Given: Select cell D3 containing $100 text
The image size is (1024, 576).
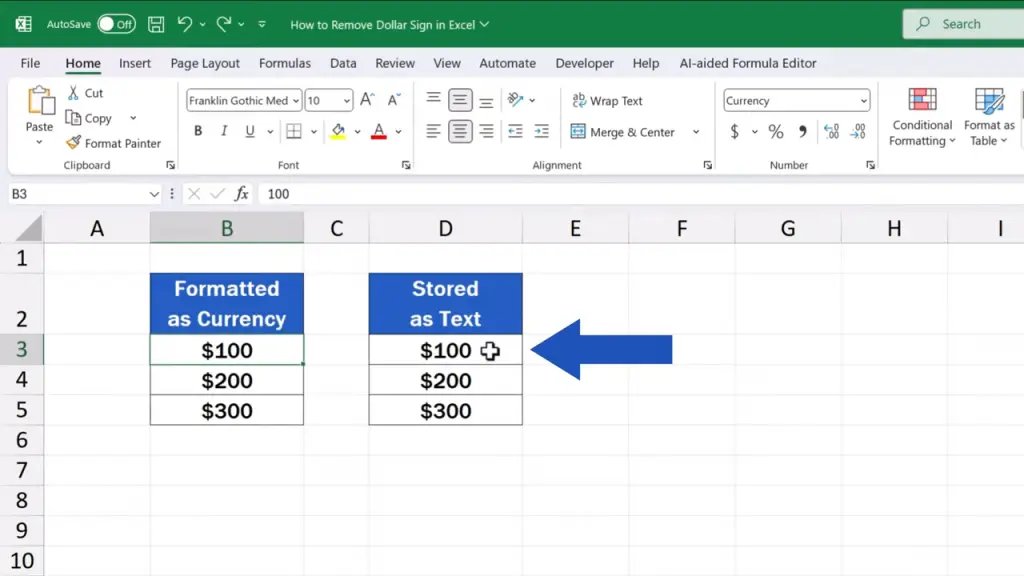Looking at the screenshot, I should (x=445, y=350).
